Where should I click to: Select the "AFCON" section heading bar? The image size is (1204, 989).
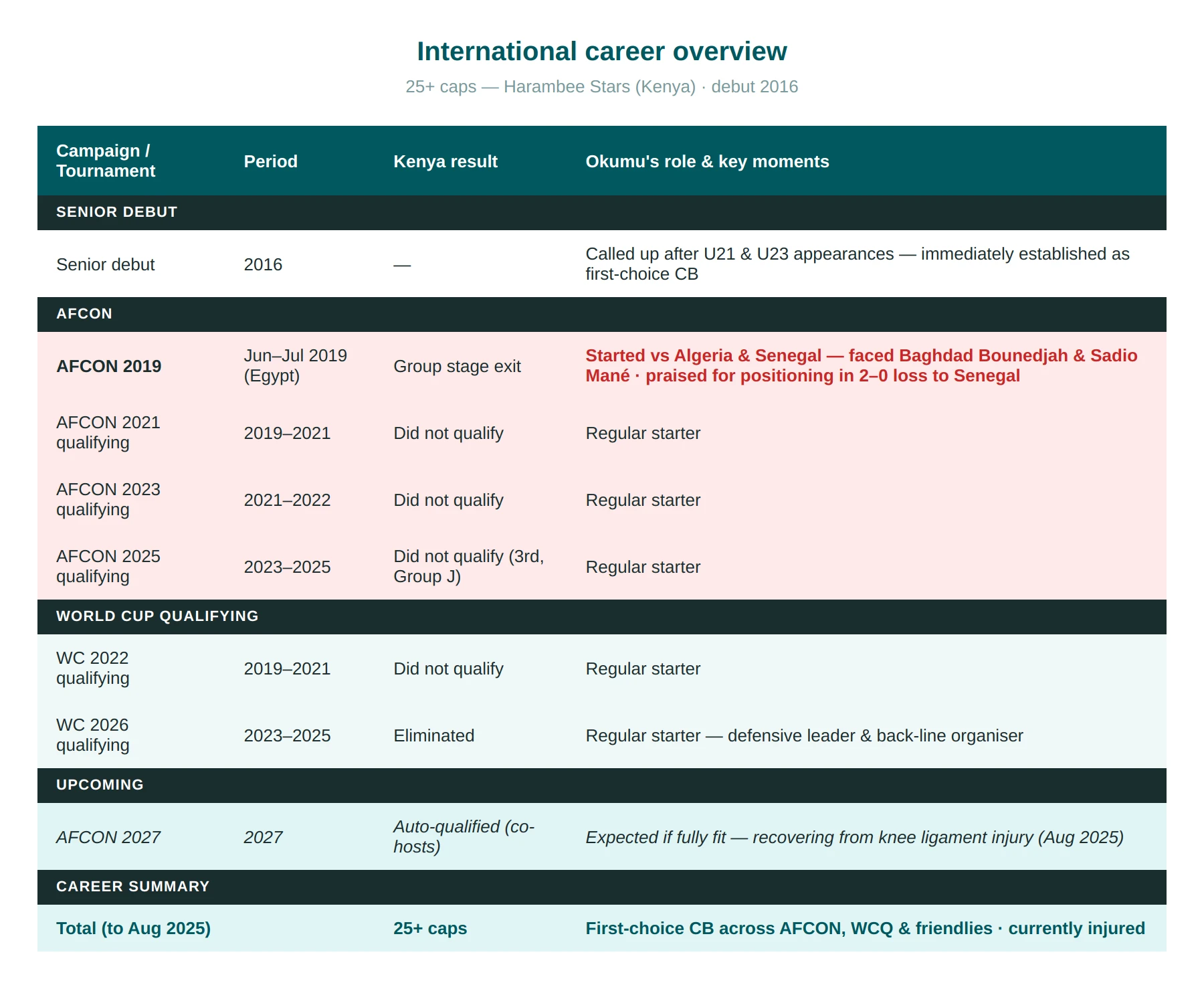pyautogui.click(x=602, y=314)
